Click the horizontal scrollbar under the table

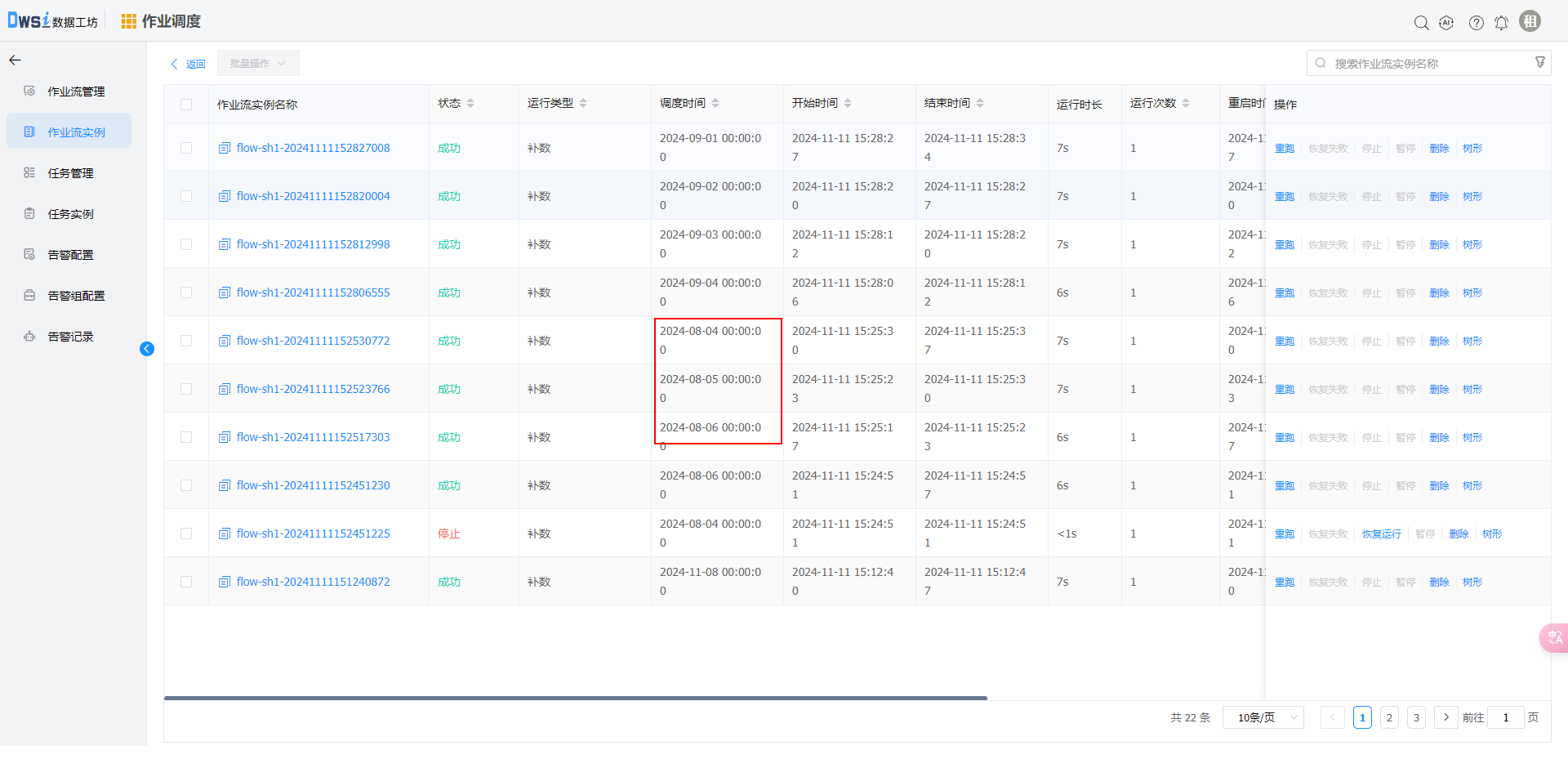coord(575,698)
